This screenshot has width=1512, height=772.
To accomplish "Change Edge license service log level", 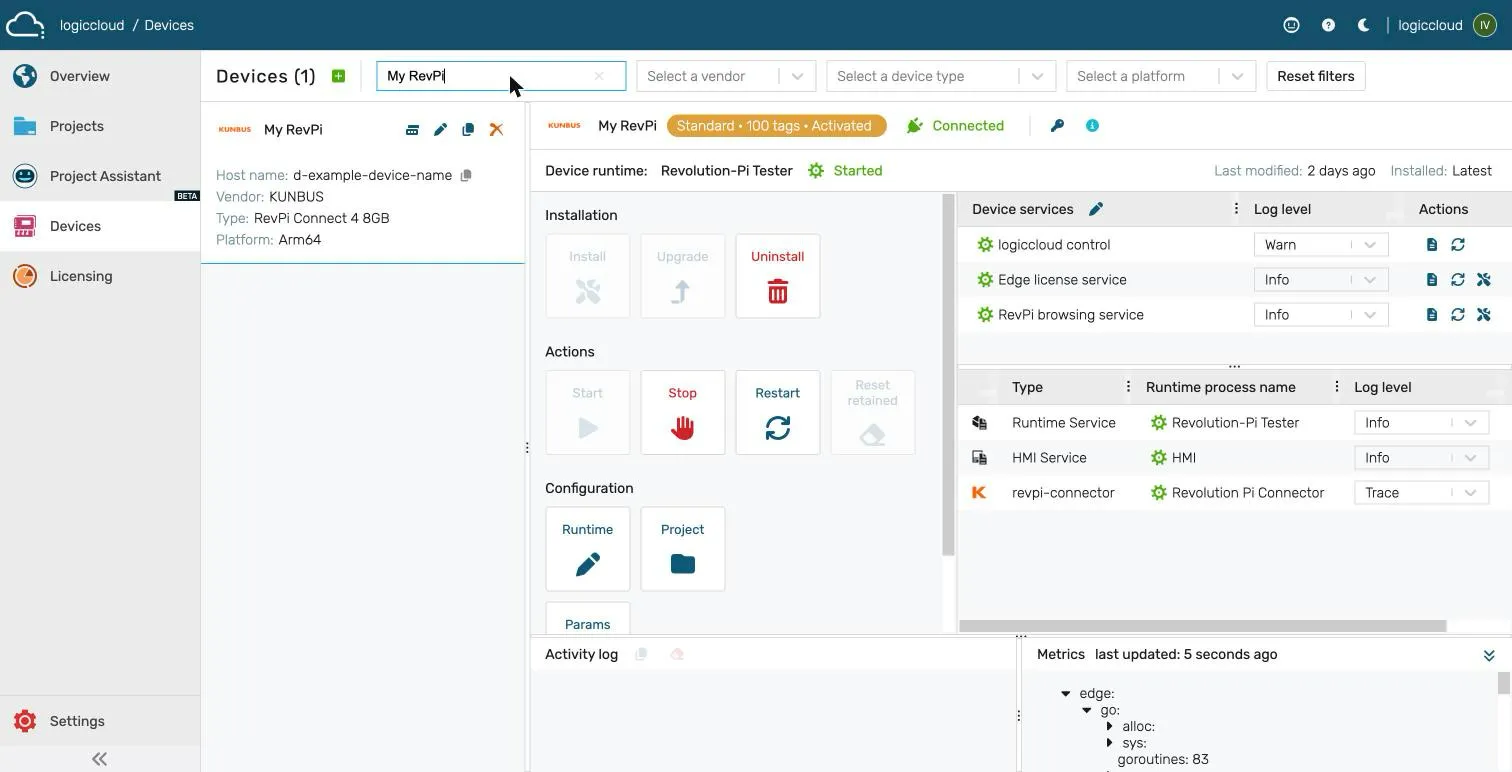I will pyautogui.click(x=1320, y=280).
